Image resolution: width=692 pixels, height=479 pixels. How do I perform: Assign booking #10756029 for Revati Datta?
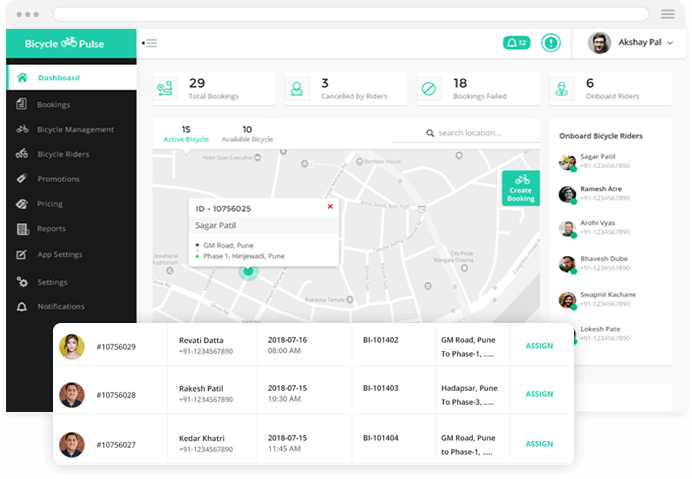(x=539, y=346)
